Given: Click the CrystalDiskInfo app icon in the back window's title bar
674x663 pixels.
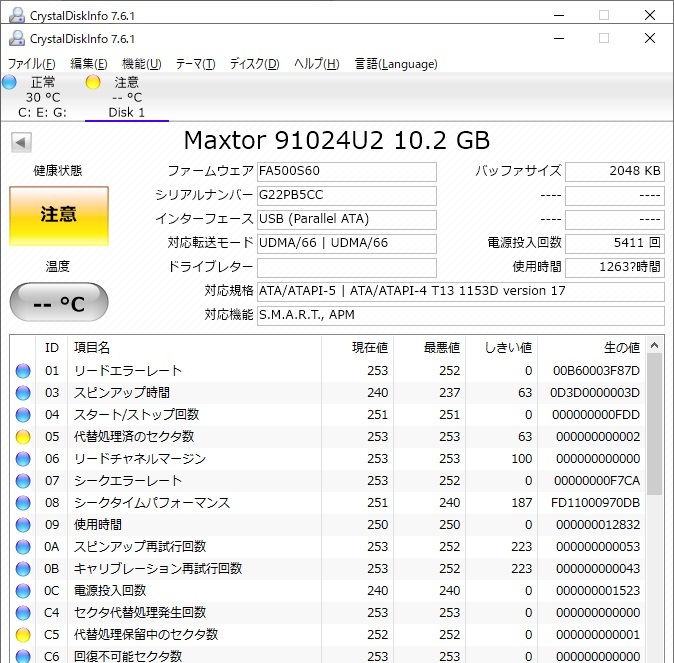Looking at the screenshot, I should pos(17,15).
